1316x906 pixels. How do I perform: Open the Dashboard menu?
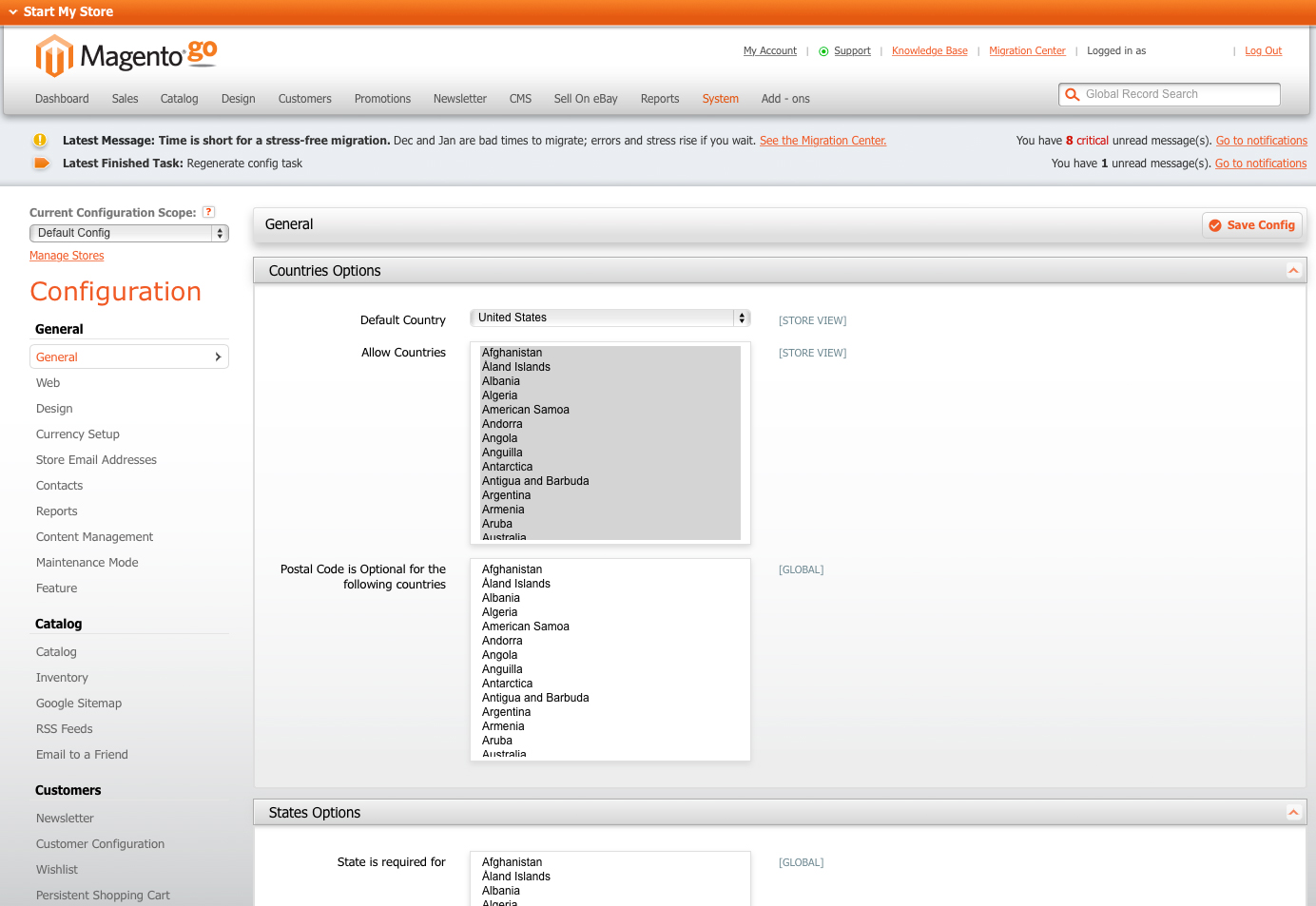point(62,99)
